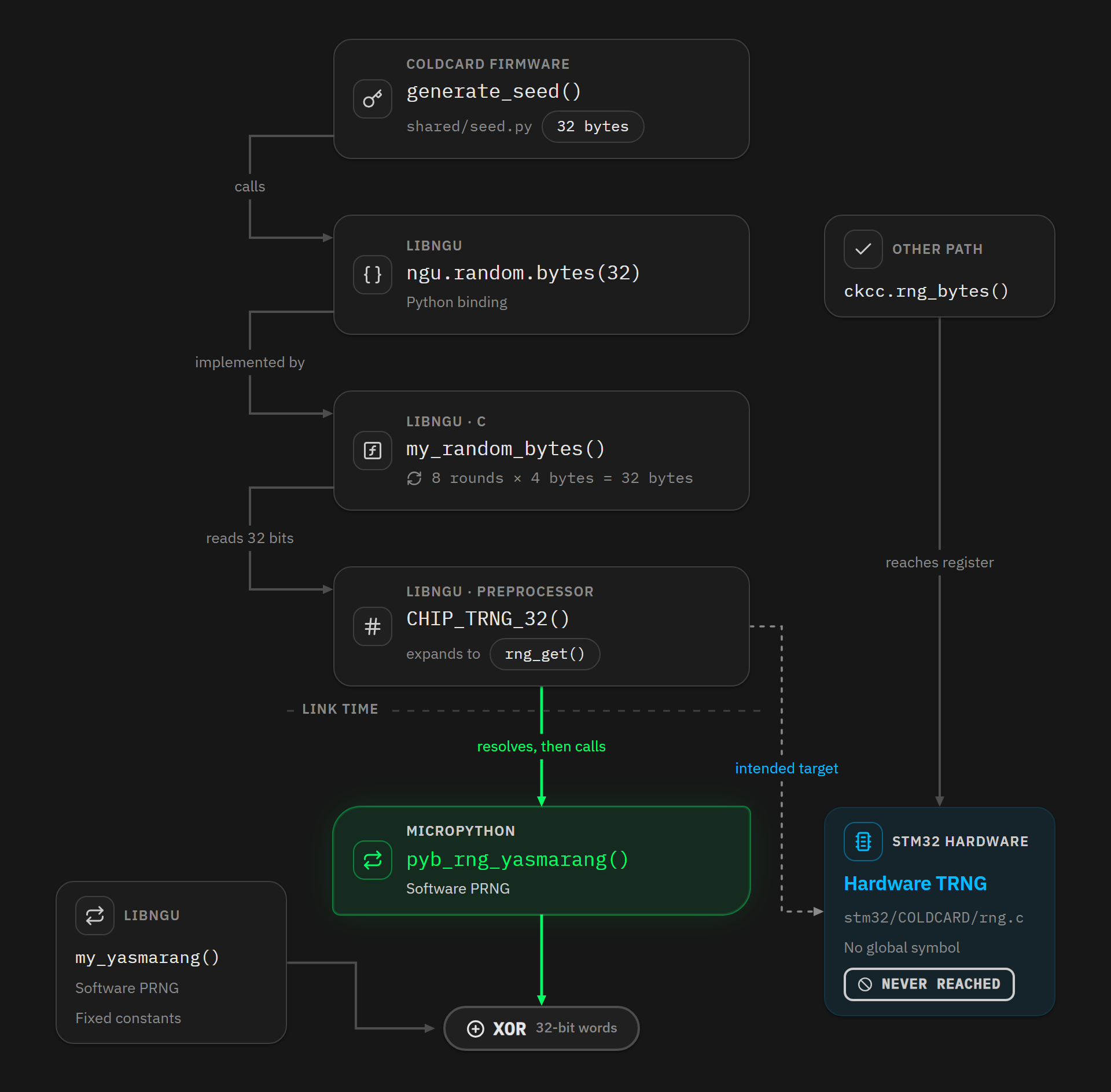This screenshot has width=1111, height=1092.
Task: Click the refresh icon beside 8 rounds text
Action: pyautogui.click(x=414, y=478)
